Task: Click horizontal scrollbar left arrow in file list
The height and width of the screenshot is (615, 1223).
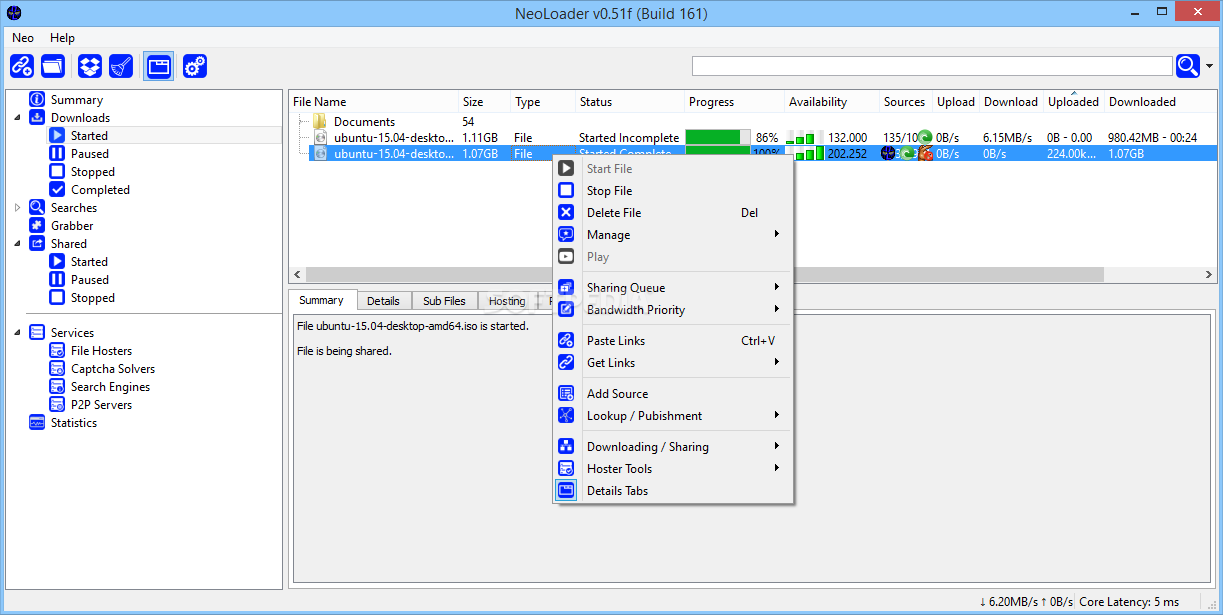Action: tap(297, 274)
